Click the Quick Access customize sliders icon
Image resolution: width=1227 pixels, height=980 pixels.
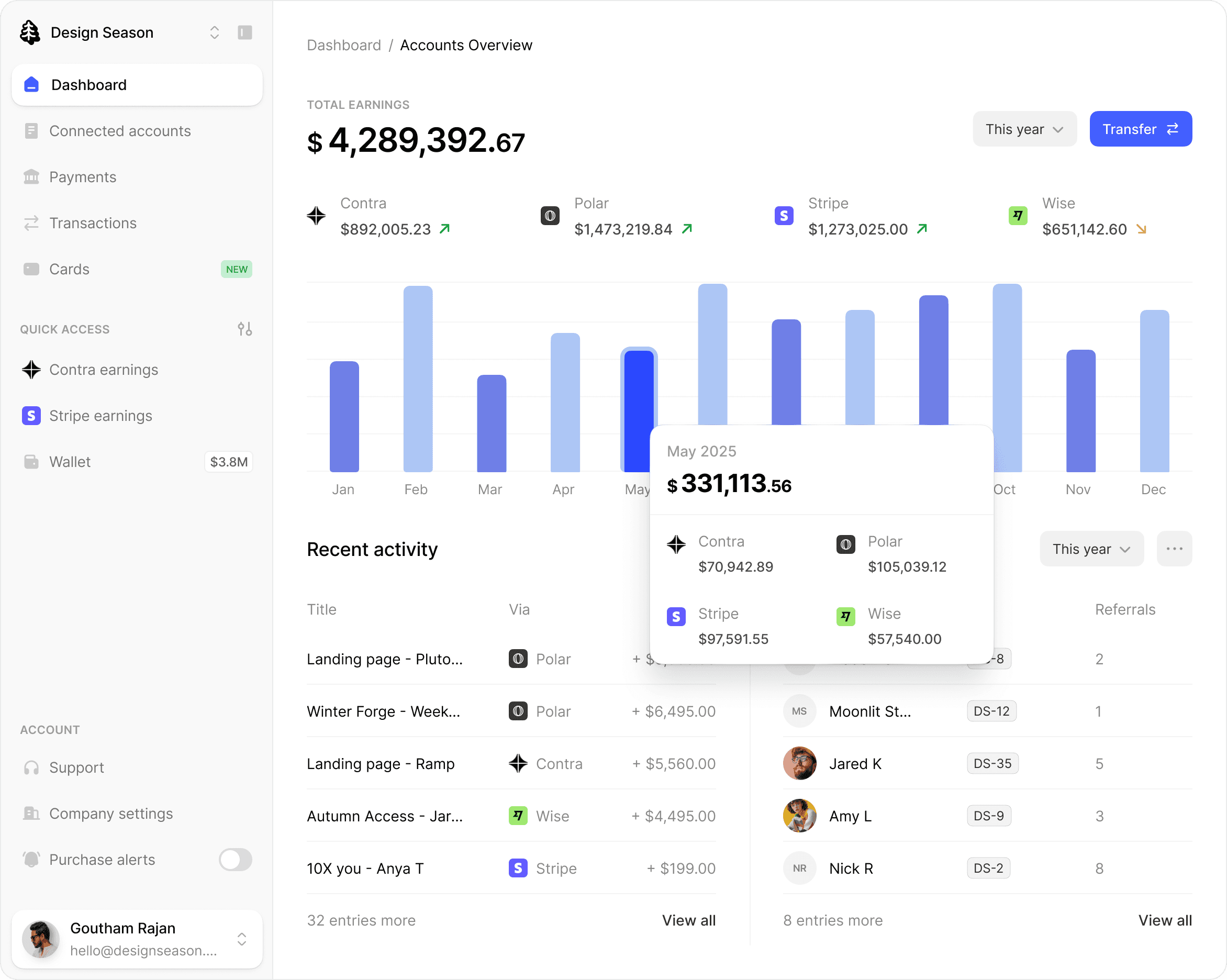[x=244, y=329]
